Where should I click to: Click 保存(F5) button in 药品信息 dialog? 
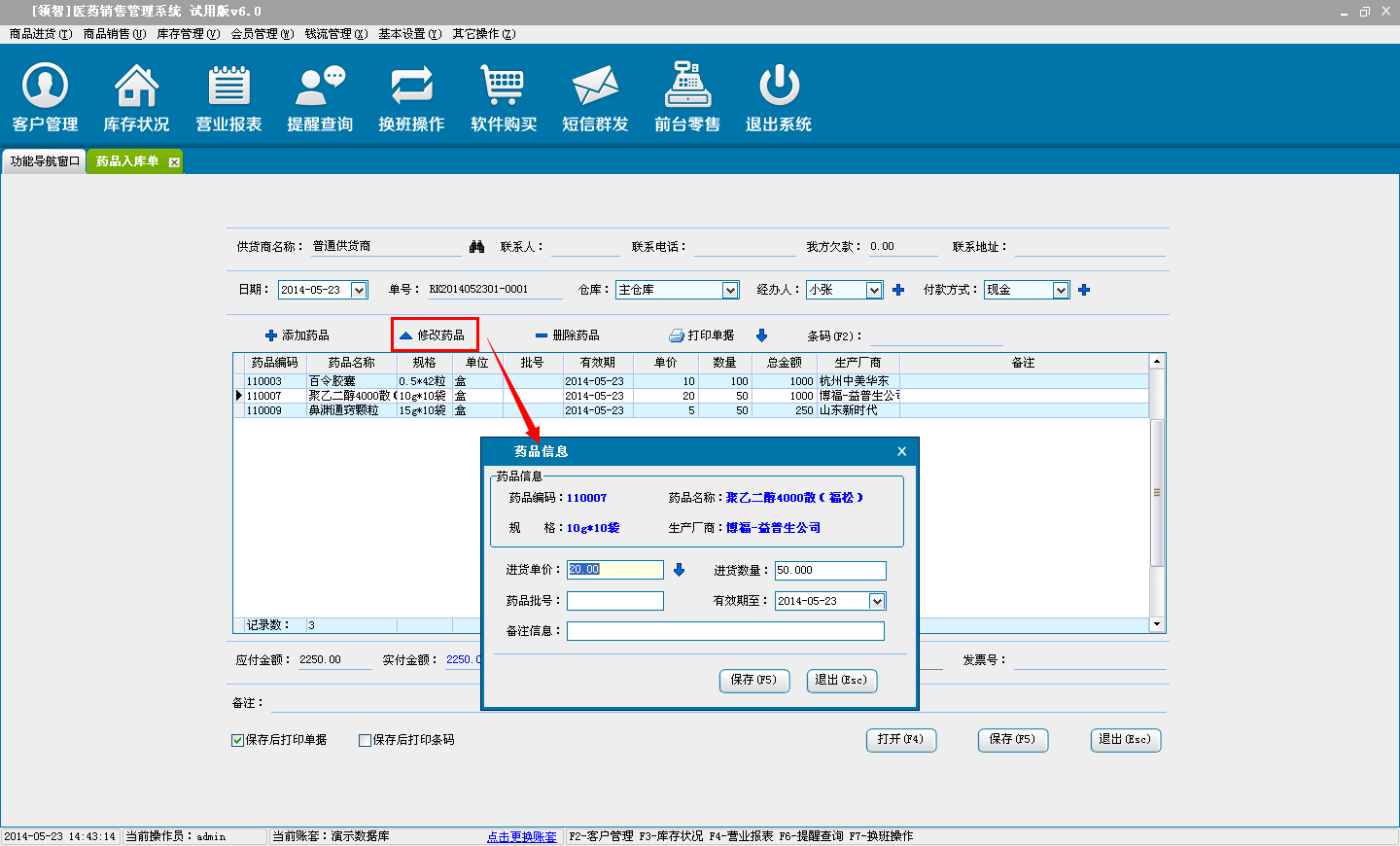pos(754,681)
